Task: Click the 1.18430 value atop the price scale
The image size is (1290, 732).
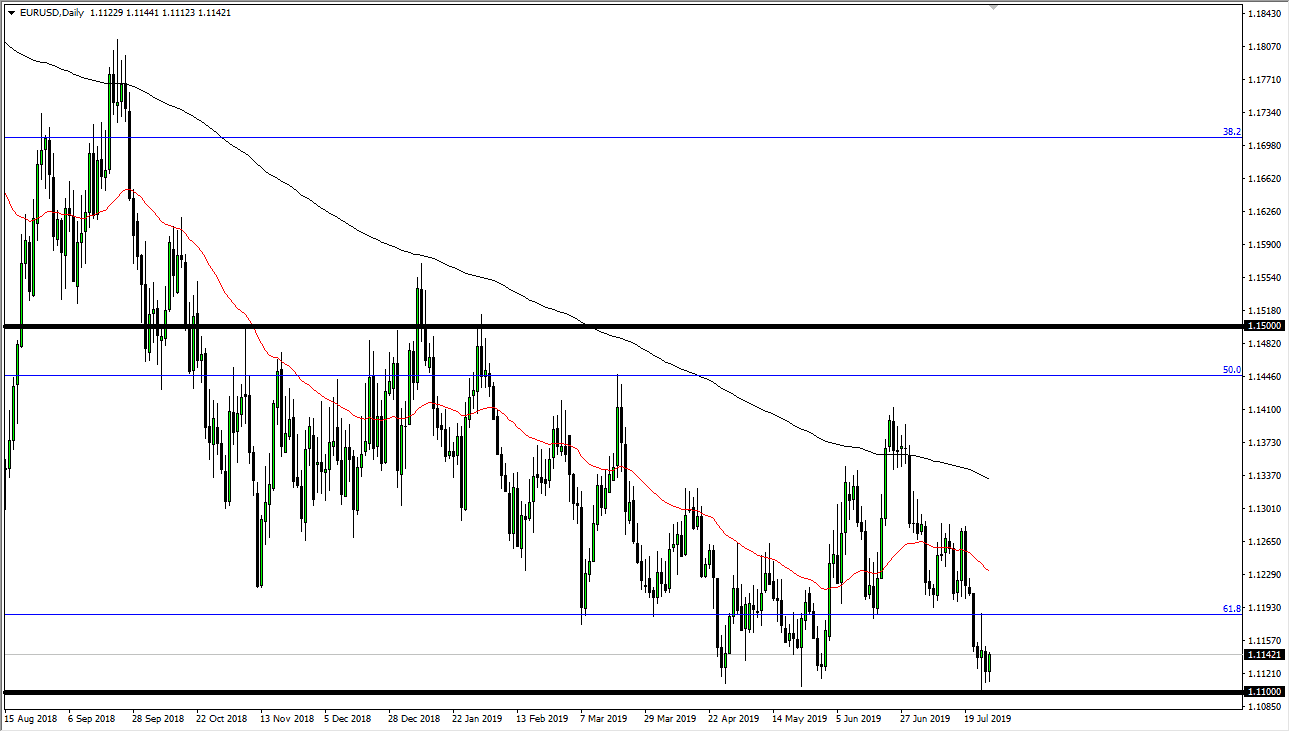Action: (x=1263, y=15)
